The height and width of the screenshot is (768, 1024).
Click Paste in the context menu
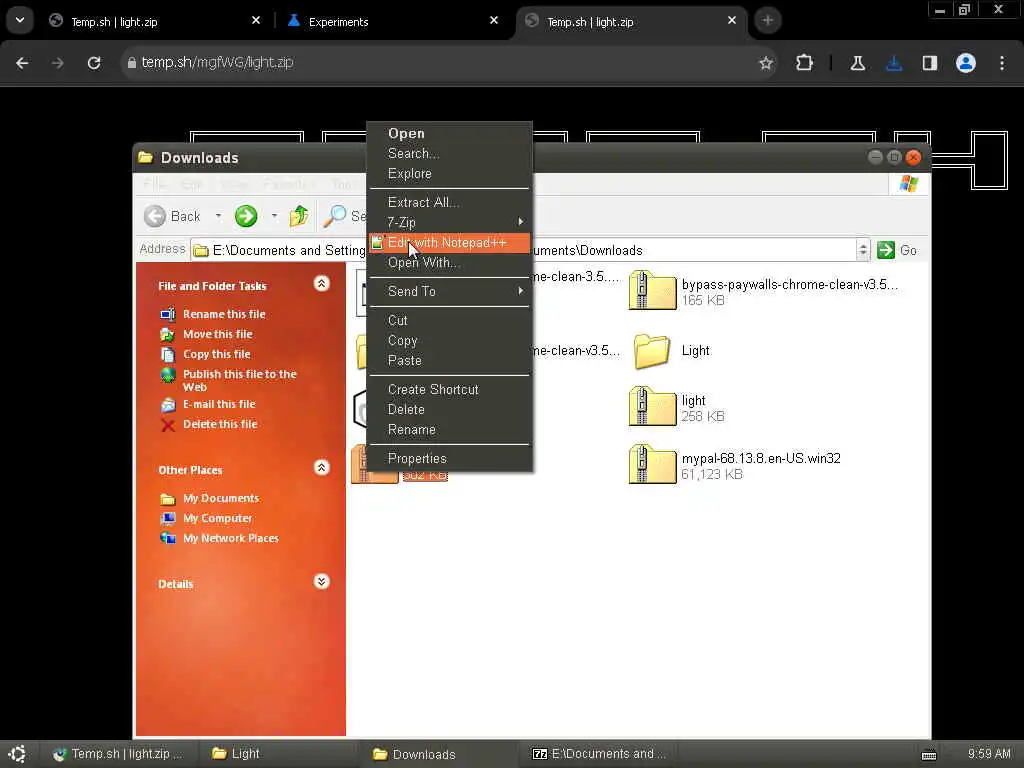404,360
